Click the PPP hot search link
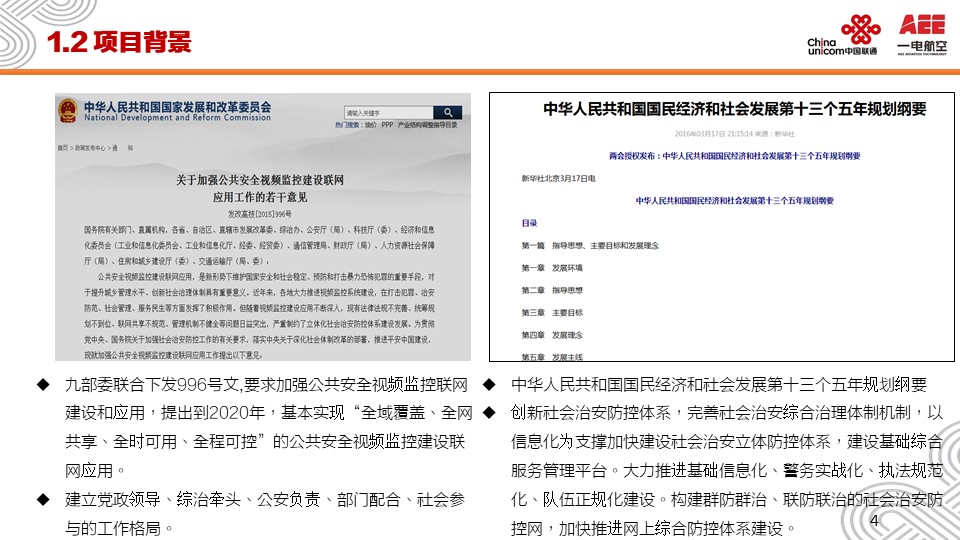 point(387,125)
